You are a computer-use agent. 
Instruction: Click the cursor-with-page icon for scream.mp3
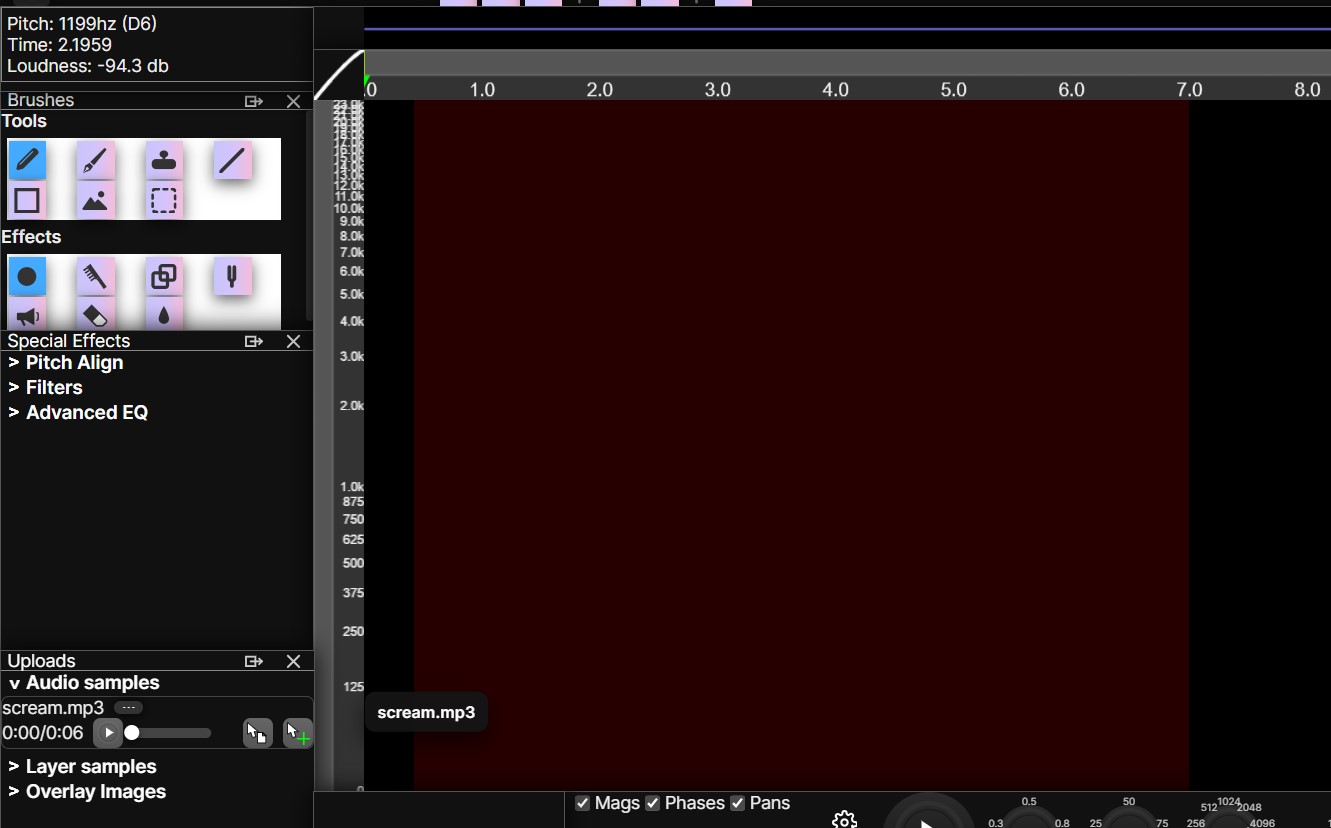coord(258,733)
